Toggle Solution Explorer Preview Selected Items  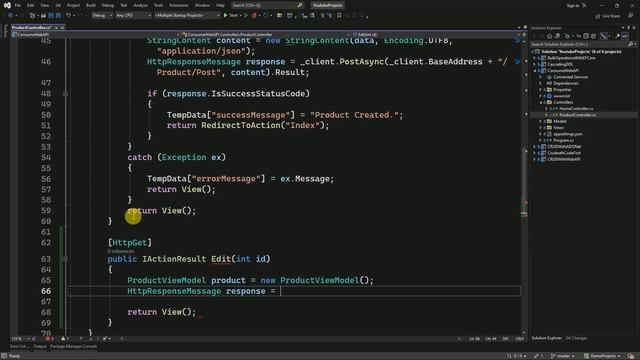pyautogui.click(x=625, y=36)
